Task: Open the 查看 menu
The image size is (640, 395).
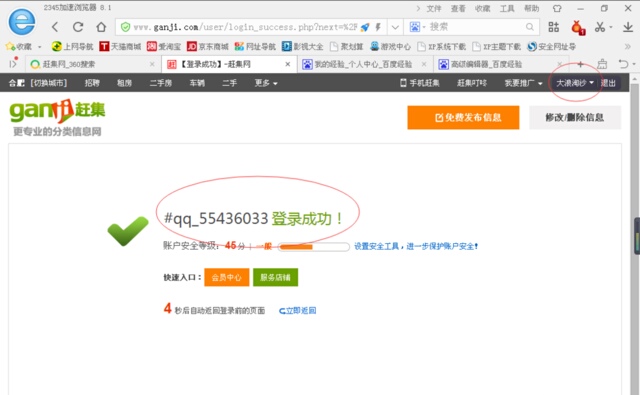Action: pos(458,8)
